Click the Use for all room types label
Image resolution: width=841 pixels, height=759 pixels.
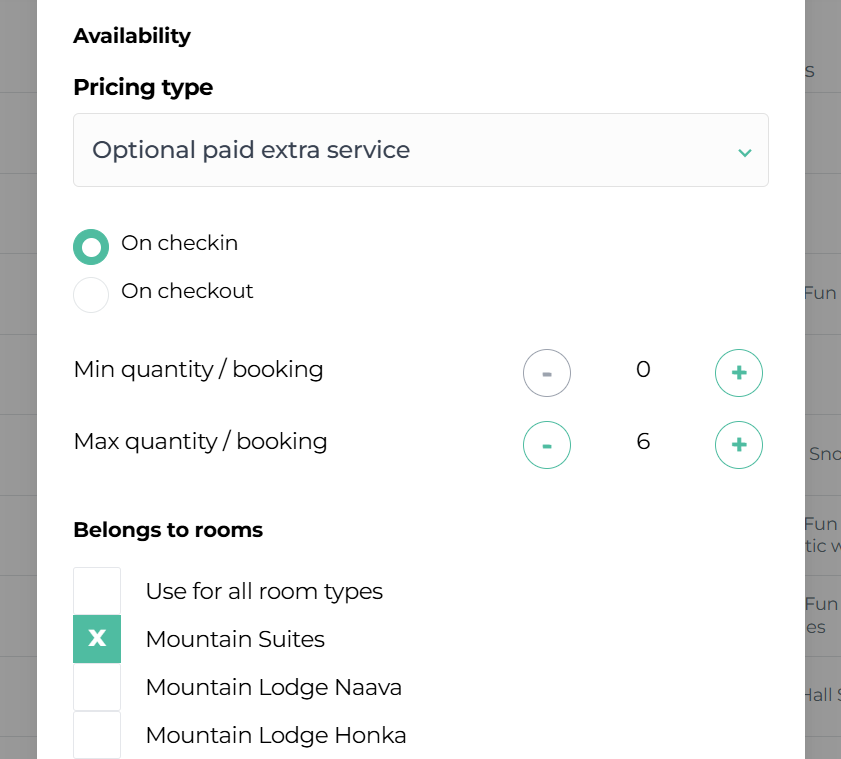[x=264, y=591]
